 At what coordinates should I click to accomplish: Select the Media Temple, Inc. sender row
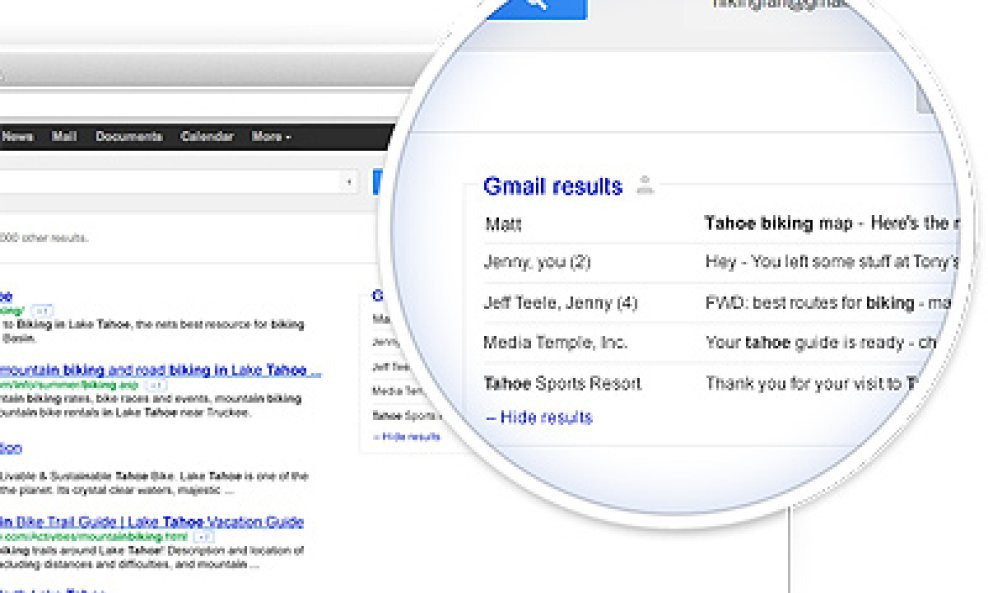tap(555, 343)
